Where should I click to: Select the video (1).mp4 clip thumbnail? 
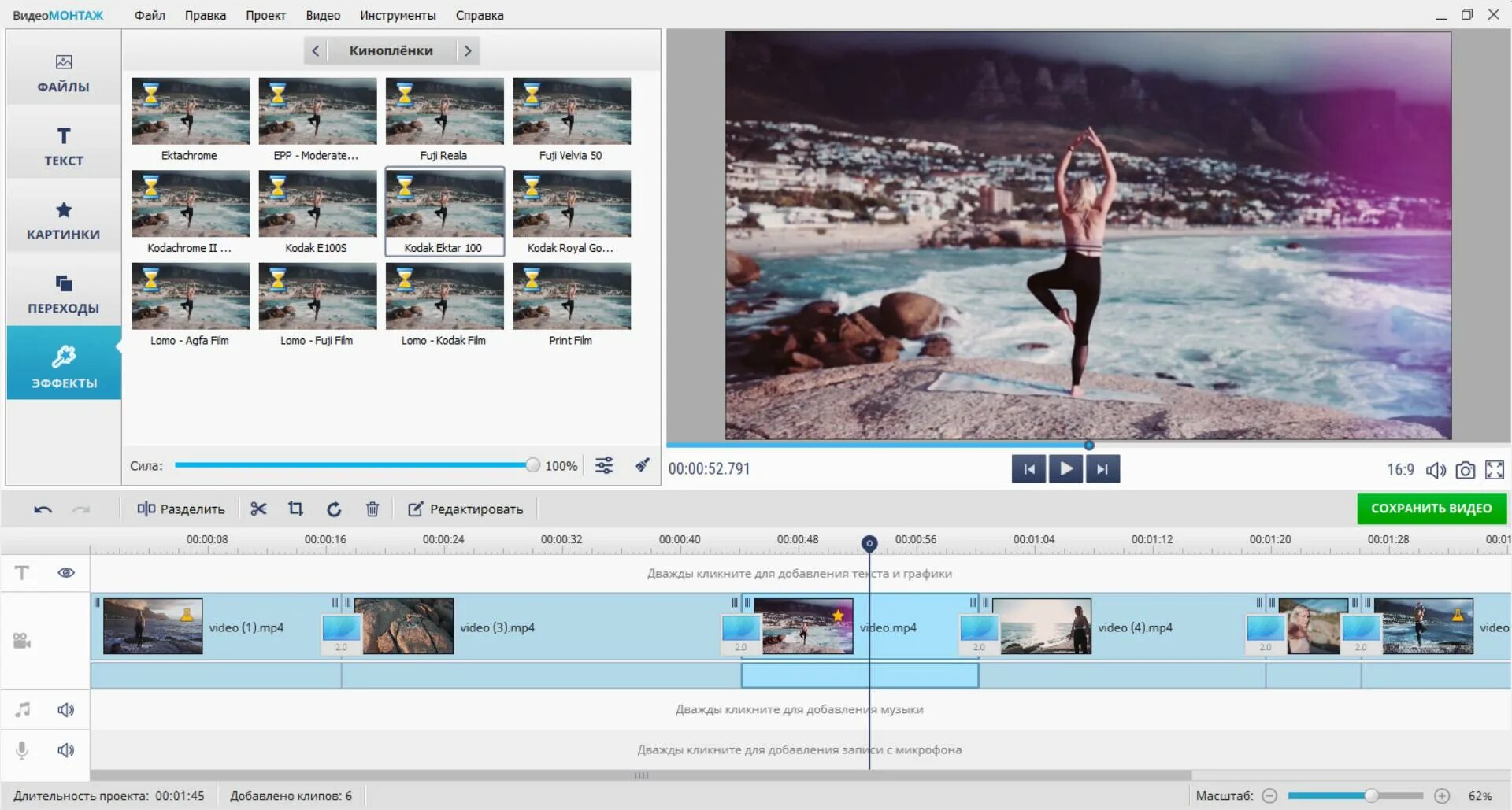point(153,627)
